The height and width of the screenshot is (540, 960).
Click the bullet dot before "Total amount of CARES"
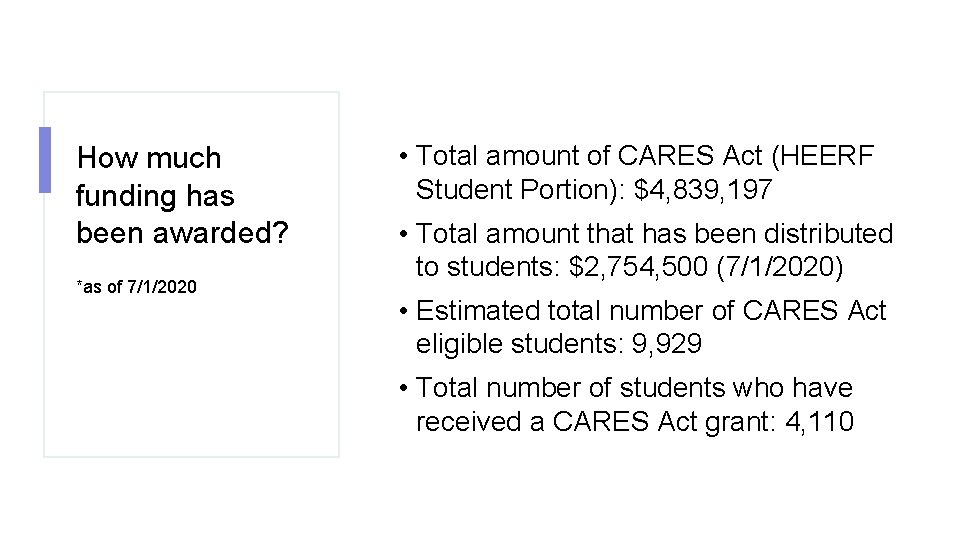coord(402,156)
